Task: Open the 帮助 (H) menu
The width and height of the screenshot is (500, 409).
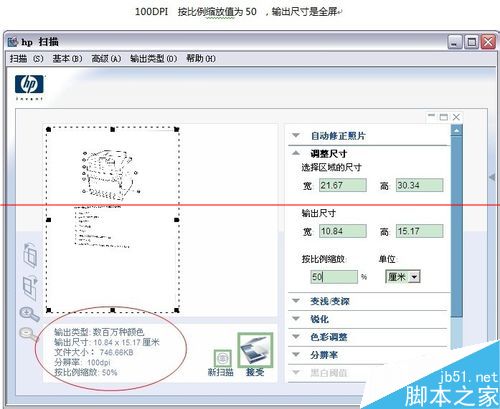Action: click(201, 59)
